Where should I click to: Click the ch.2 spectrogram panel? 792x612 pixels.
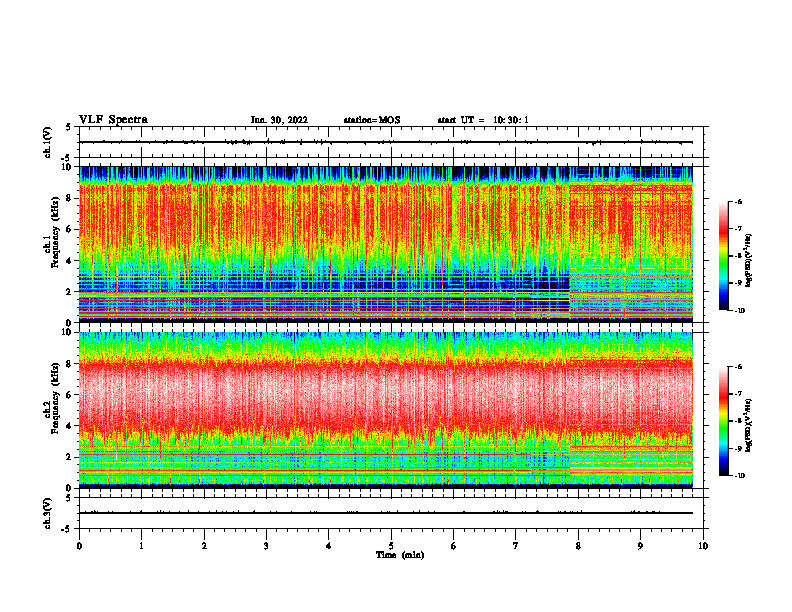tap(386, 410)
